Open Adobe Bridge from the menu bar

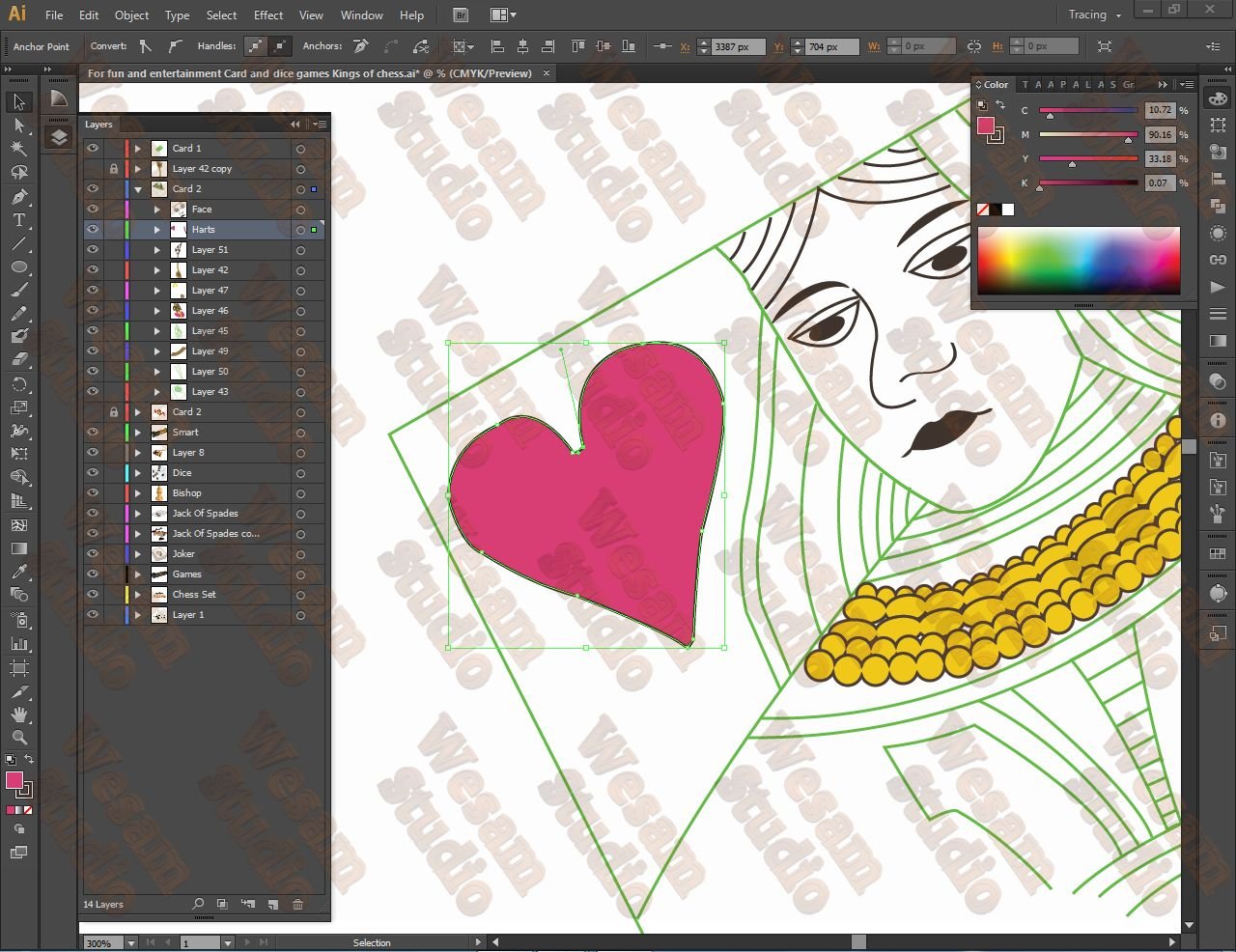[x=461, y=15]
